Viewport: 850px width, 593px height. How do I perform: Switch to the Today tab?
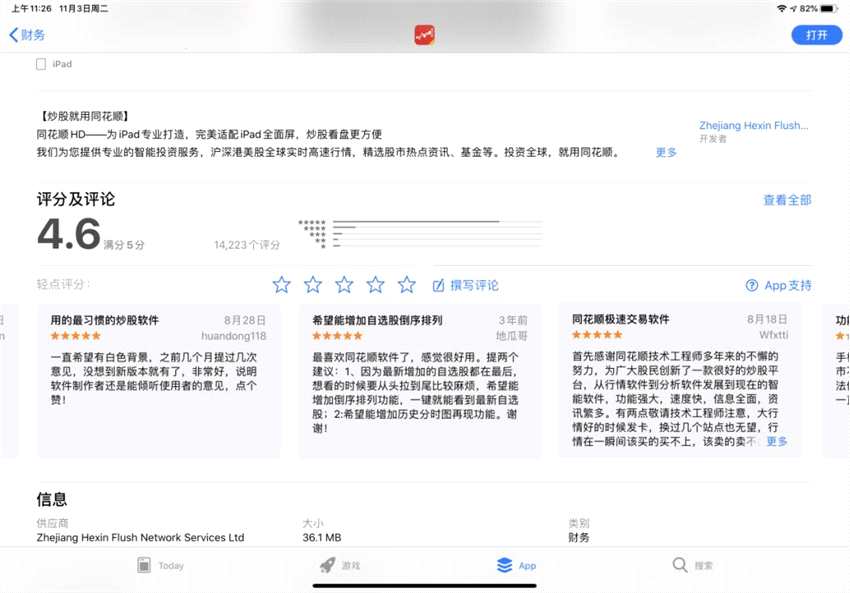[160, 565]
